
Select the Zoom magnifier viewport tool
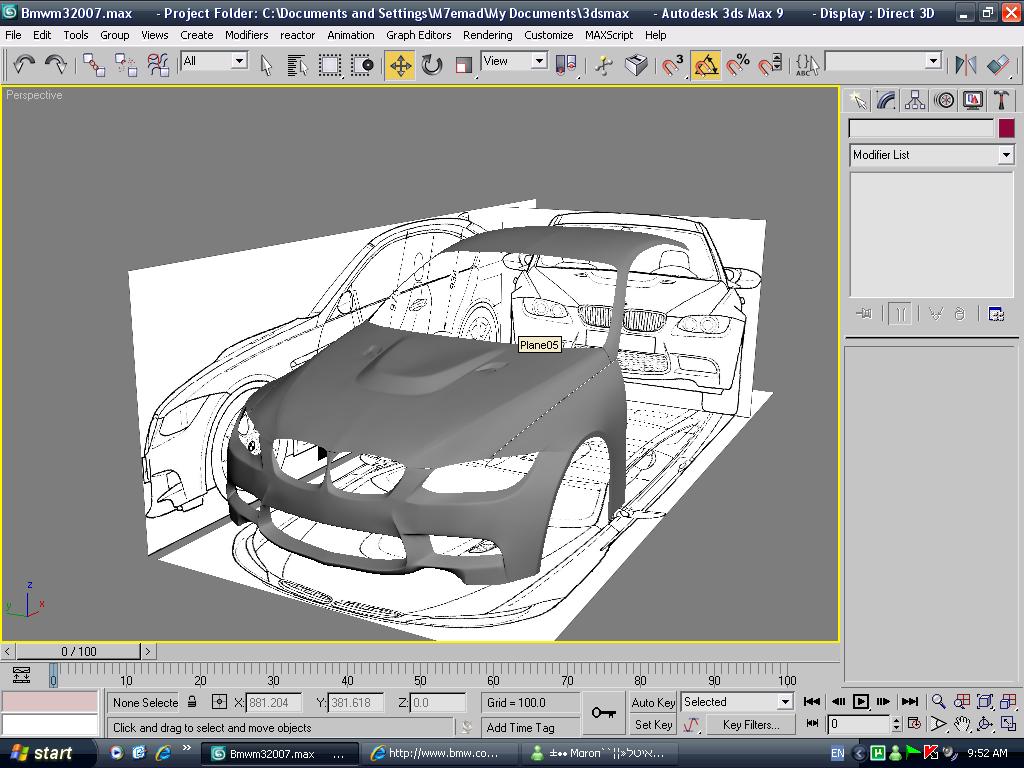click(x=938, y=701)
